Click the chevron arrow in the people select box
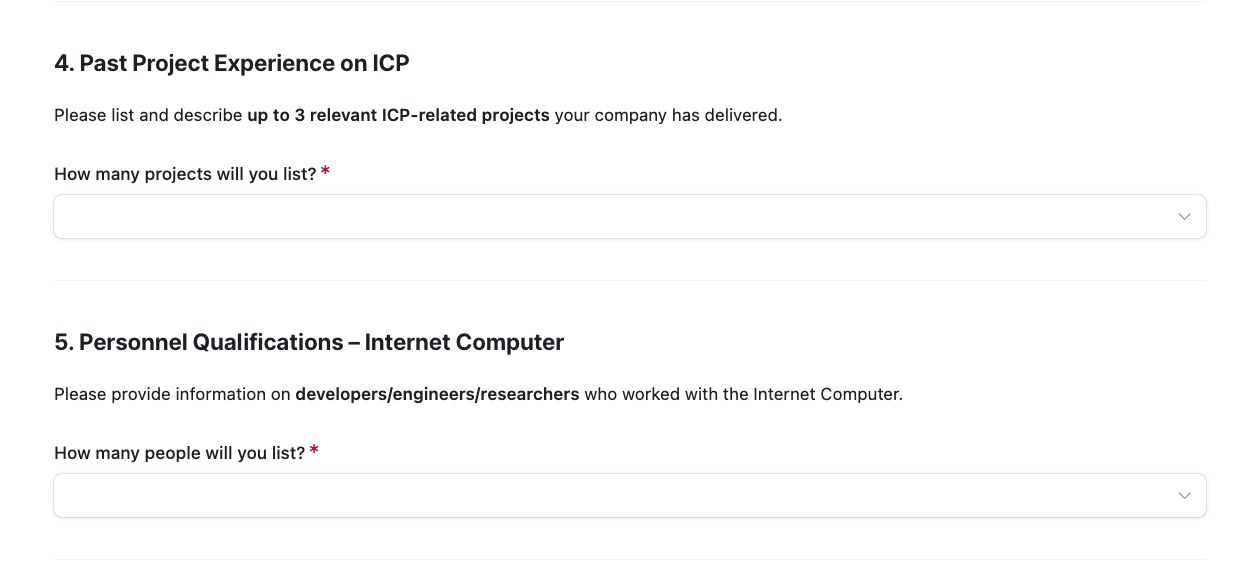This screenshot has height=564, width=1252. pos(1184,496)
